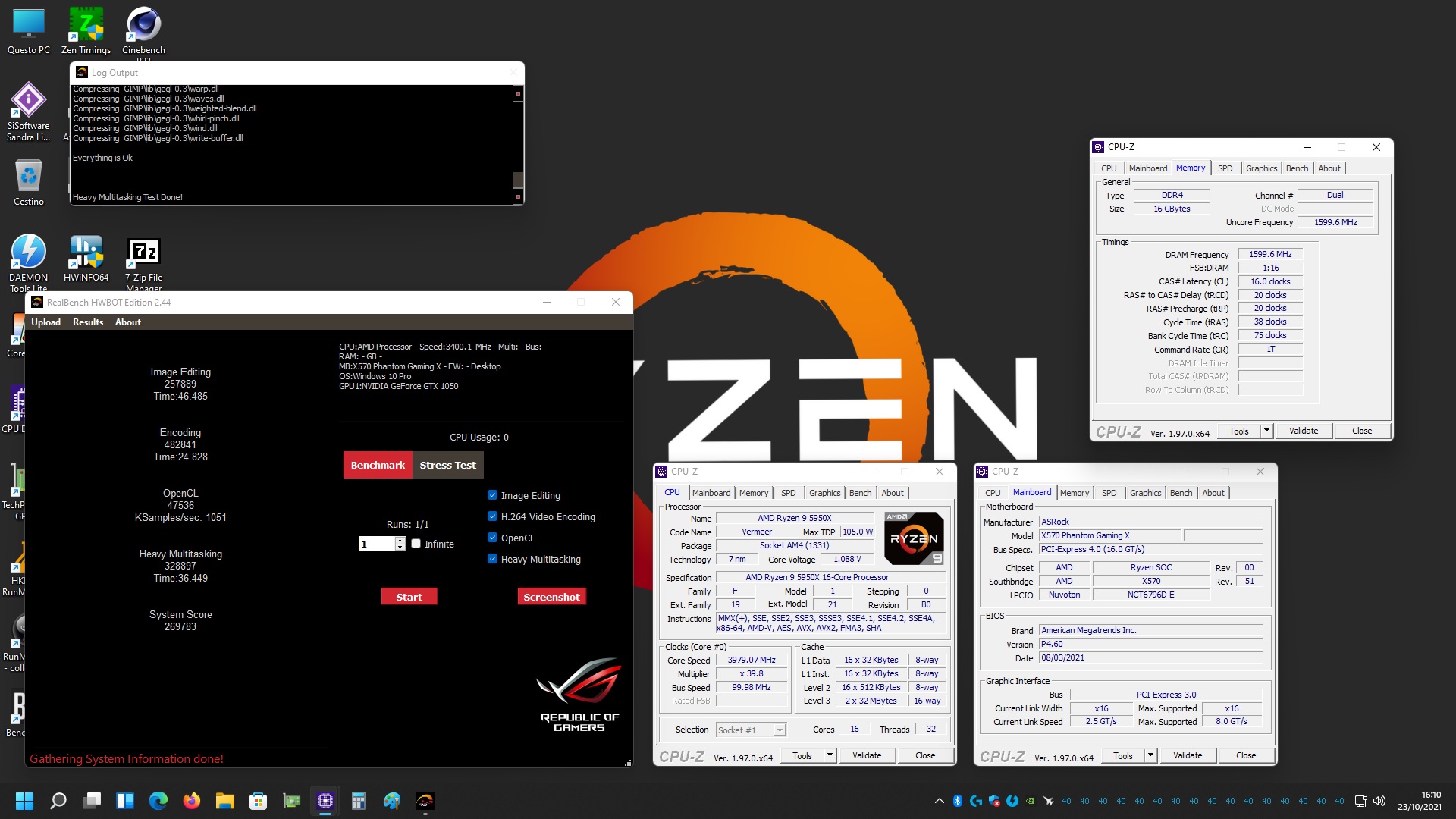Uncheck H.264 Video Encoding checkbox
This screenshot has height=819, width=1456.
493,516
